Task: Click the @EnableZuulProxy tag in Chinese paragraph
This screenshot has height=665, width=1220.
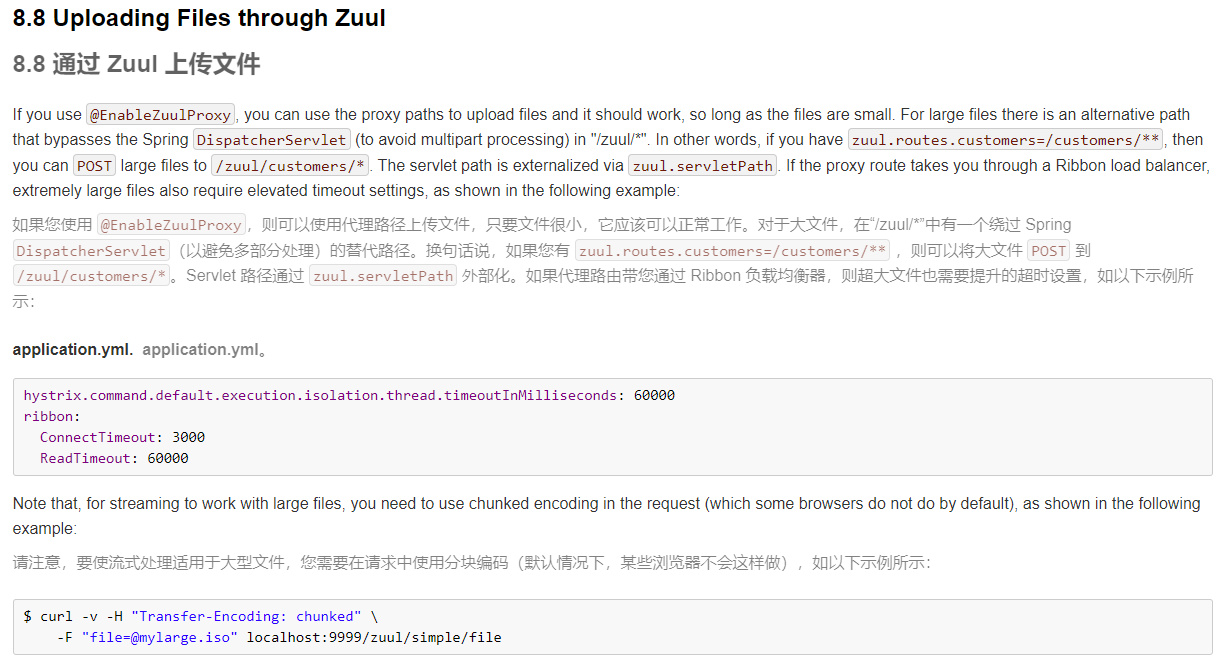Action: click(171, 225)
